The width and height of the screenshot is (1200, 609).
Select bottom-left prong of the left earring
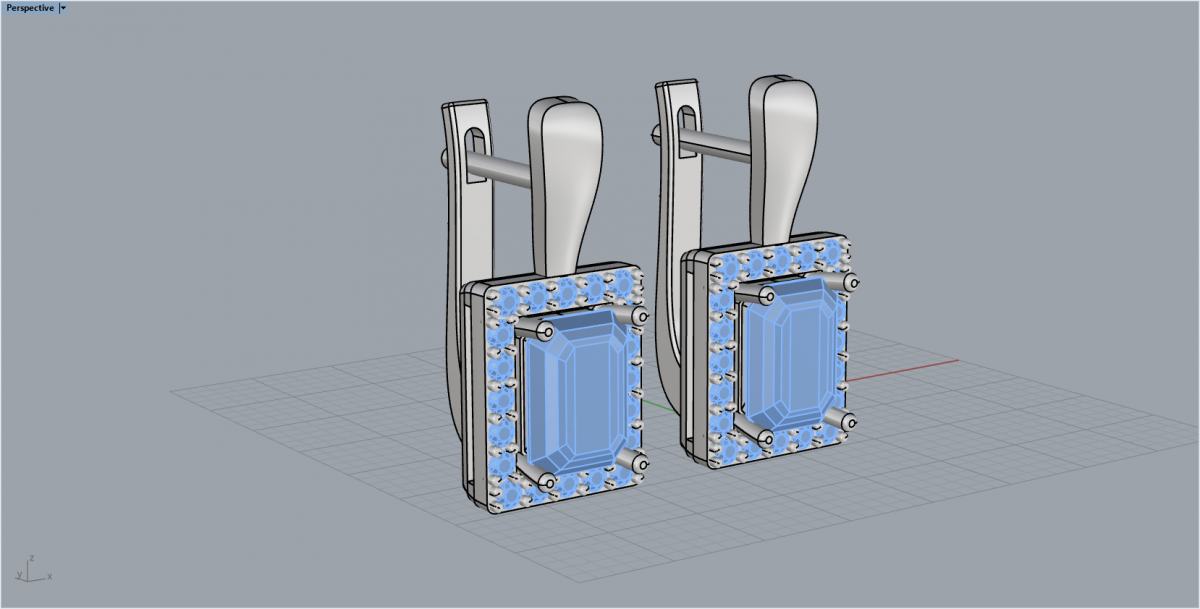[x=545, y=483]
